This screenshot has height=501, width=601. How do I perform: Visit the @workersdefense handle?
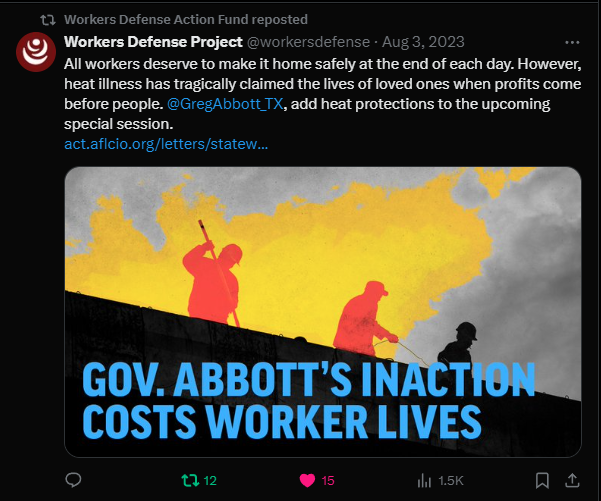pyautogui.click(x=308, y=42)
